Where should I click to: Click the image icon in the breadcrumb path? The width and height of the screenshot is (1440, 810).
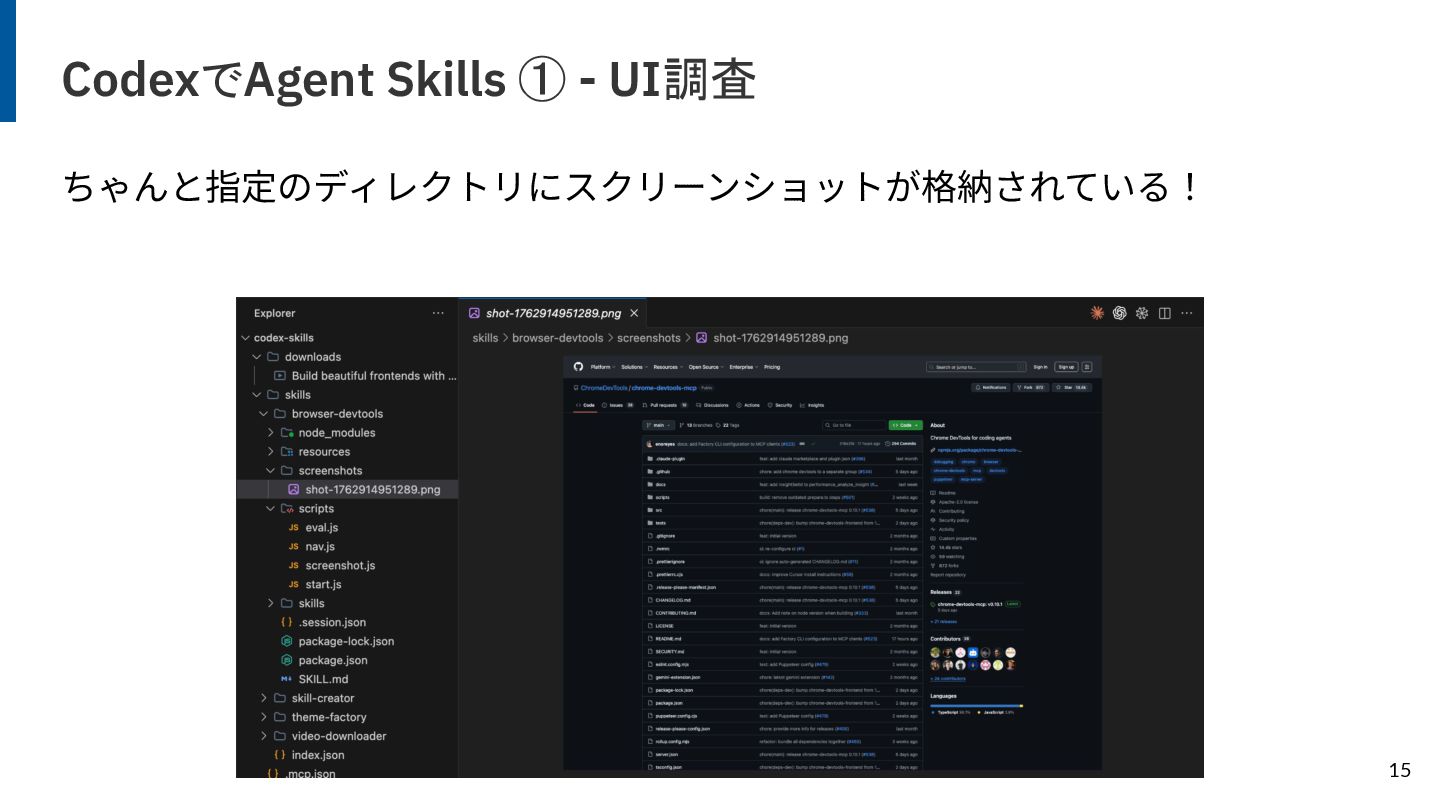click(702, 338)
